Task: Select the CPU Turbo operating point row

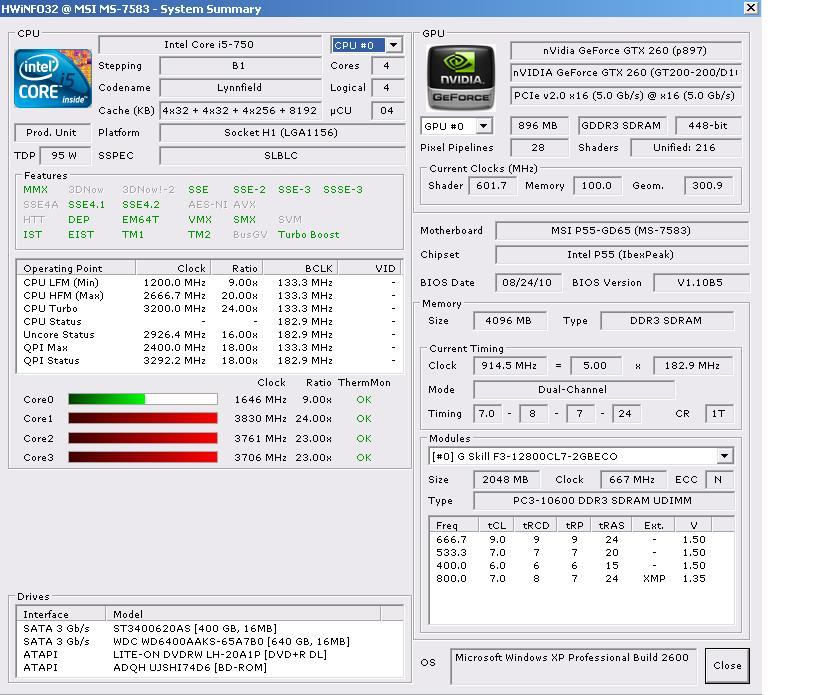Action: (x=209, y=309)
